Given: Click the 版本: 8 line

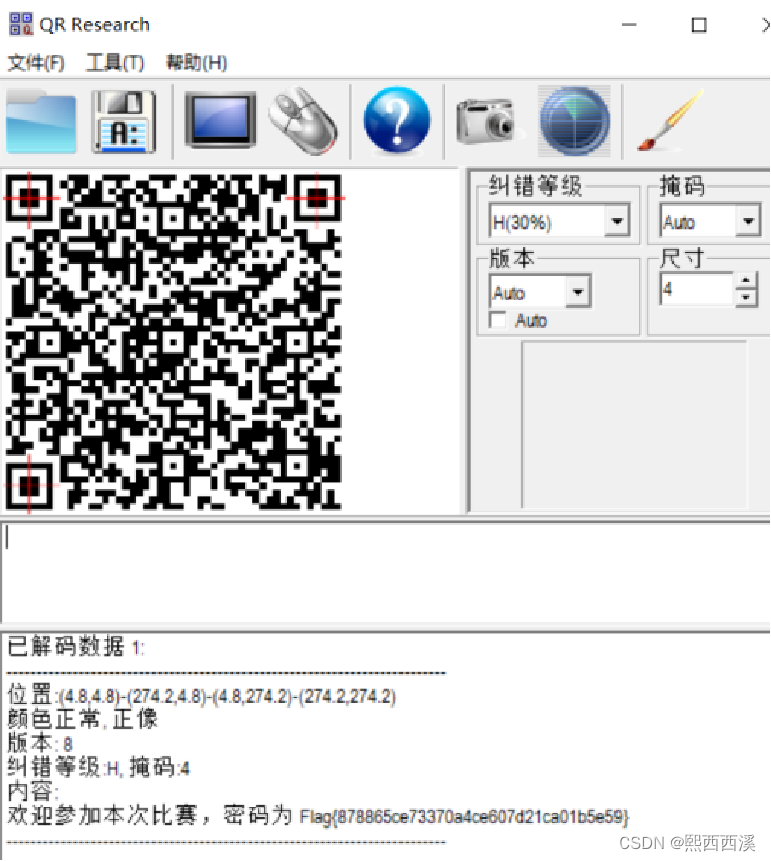Looking at the screenshot, I should tap(40, 743).
